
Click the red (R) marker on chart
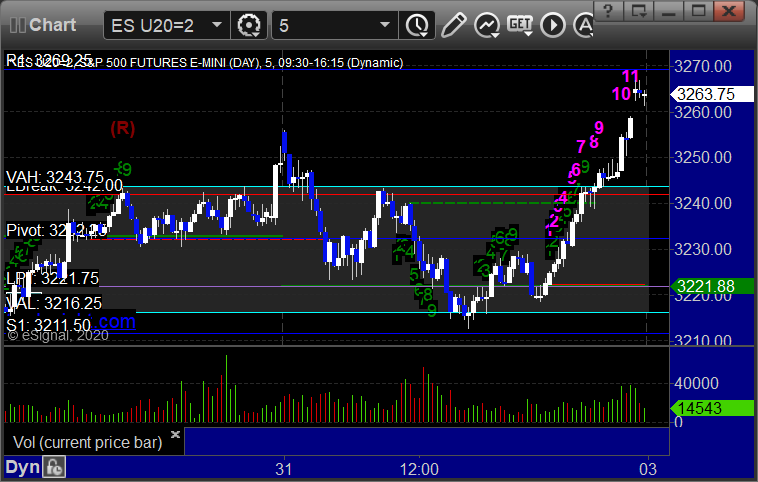click(x=122, y=128)
